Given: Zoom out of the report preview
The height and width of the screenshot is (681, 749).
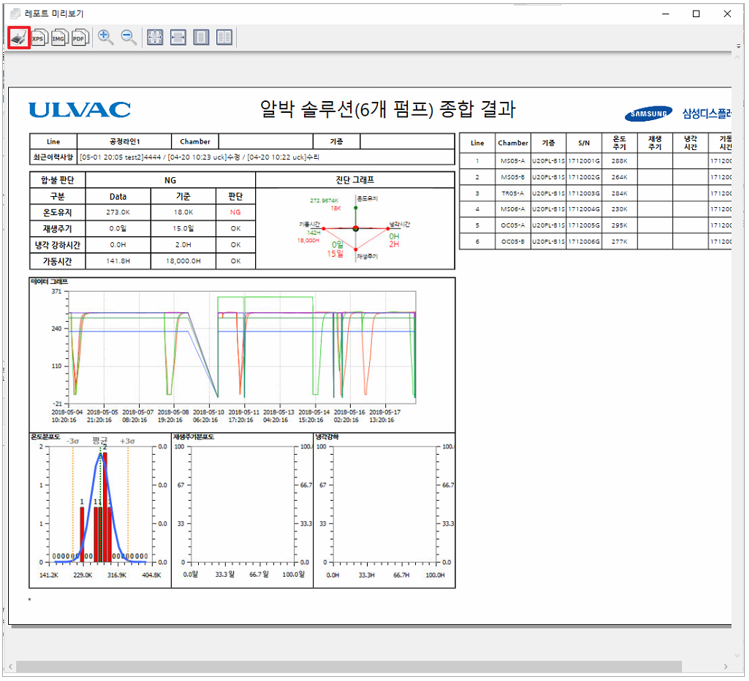Looking at the screenshot, I should click(129, 37).
